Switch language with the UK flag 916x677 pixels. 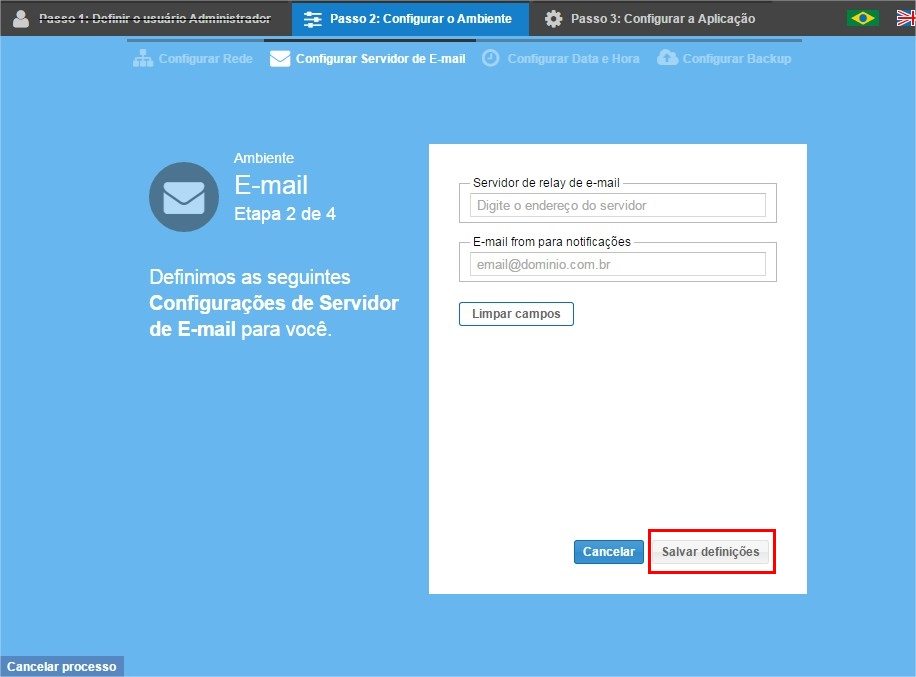(x=906, y=18)
